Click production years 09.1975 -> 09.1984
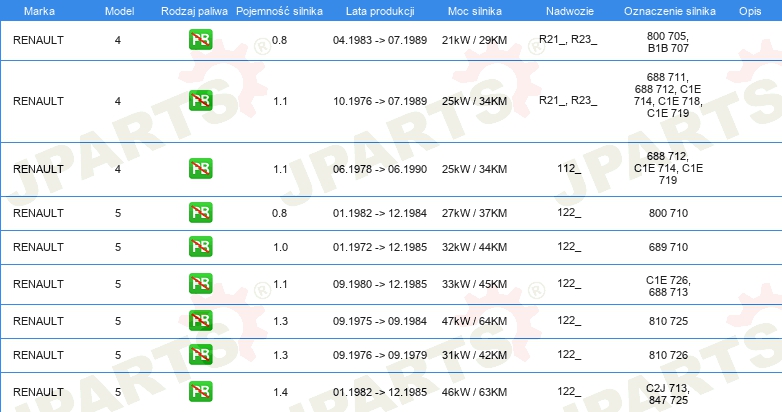Screen dimensions: 782x412 [x=380, y=321]
